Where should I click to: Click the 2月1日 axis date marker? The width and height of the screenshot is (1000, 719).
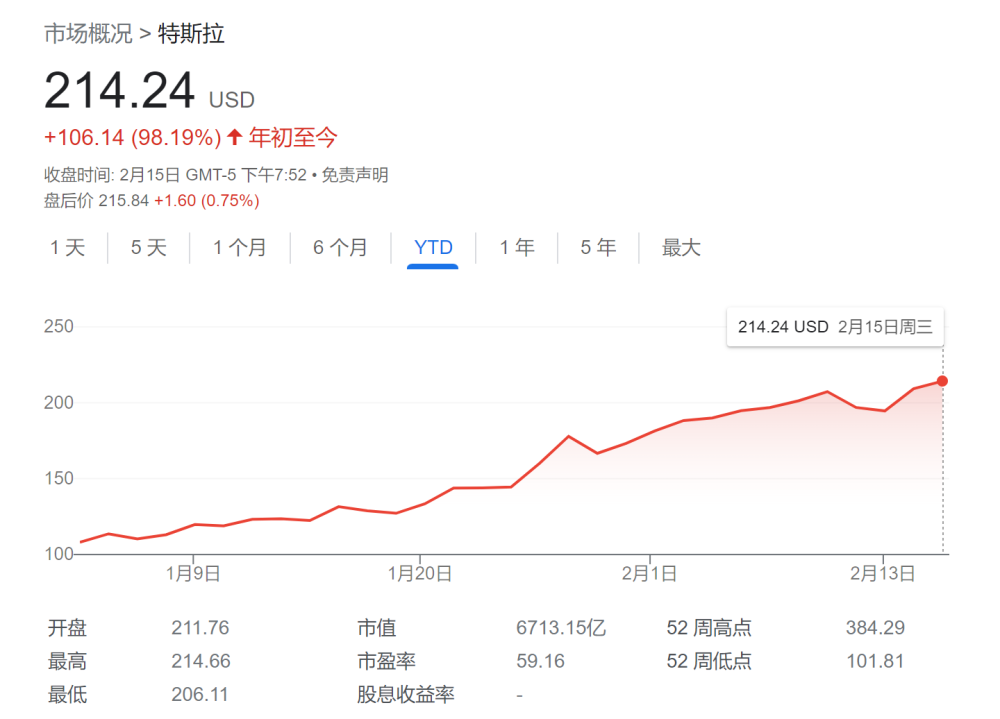tap(649, 574)
